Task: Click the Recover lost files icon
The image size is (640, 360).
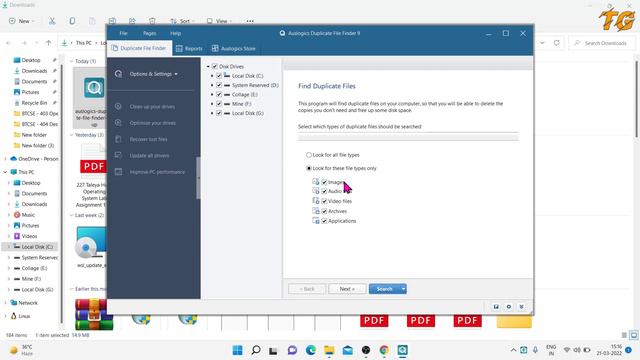Action: click(x=118, y=139)
